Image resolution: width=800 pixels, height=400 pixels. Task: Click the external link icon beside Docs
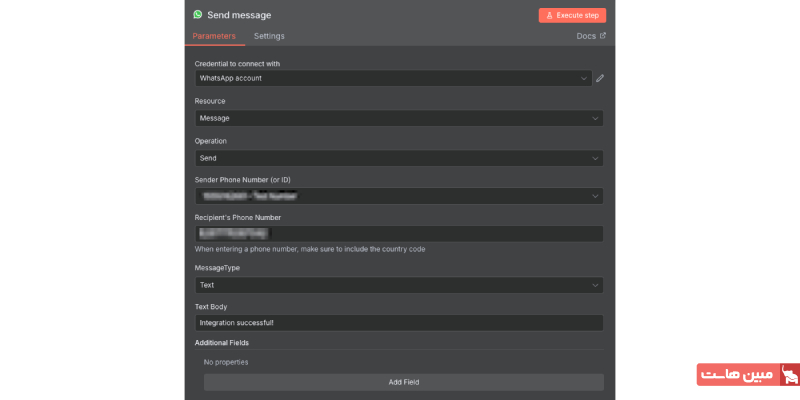(602, 36)
